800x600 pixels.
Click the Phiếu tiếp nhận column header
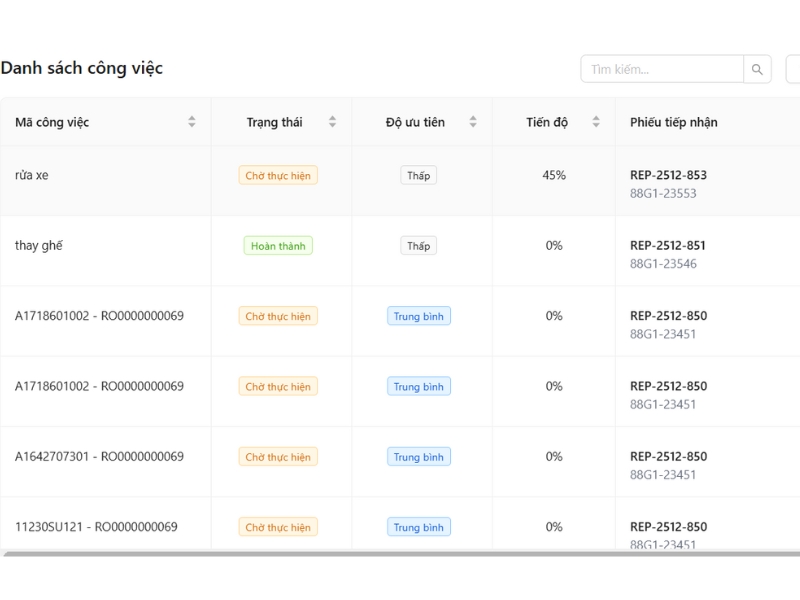pyautogui.click(x=673, y=122)
